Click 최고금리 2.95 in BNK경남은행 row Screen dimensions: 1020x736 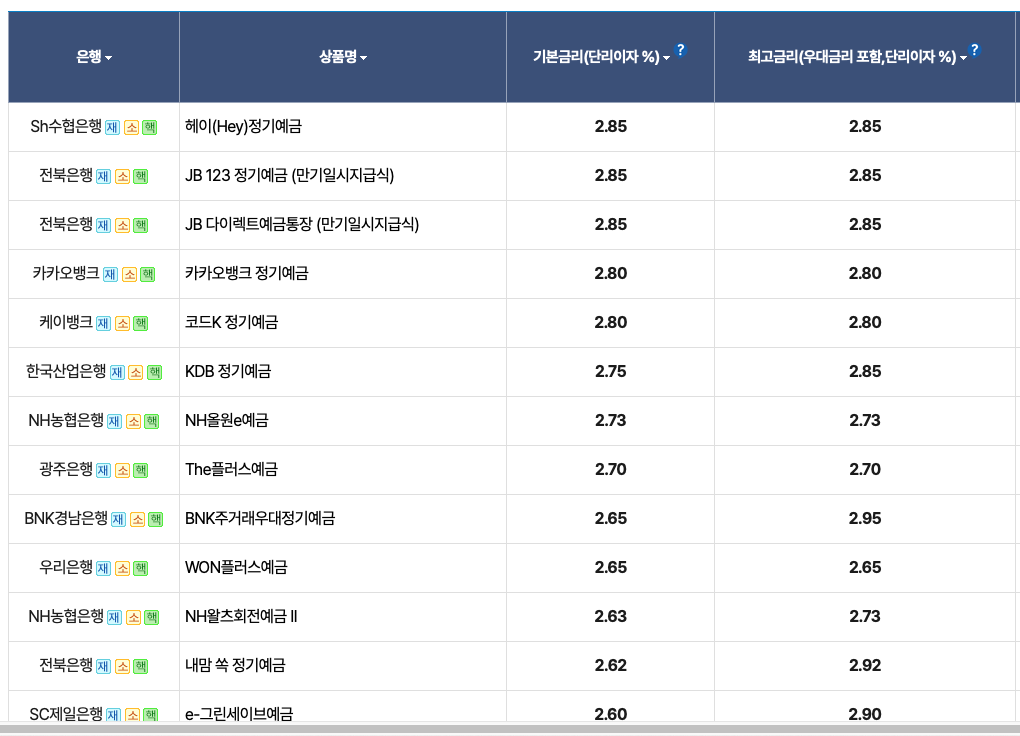(x=865, y=519)
